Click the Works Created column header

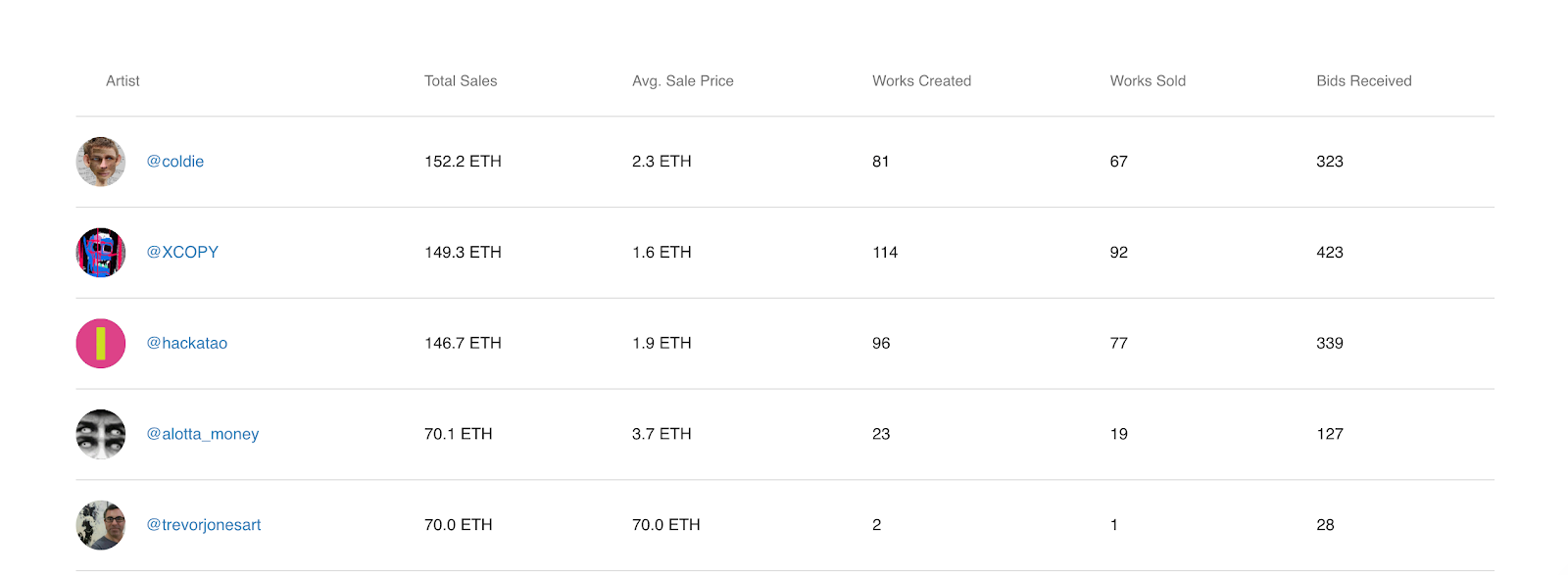[x=921, y=81]
